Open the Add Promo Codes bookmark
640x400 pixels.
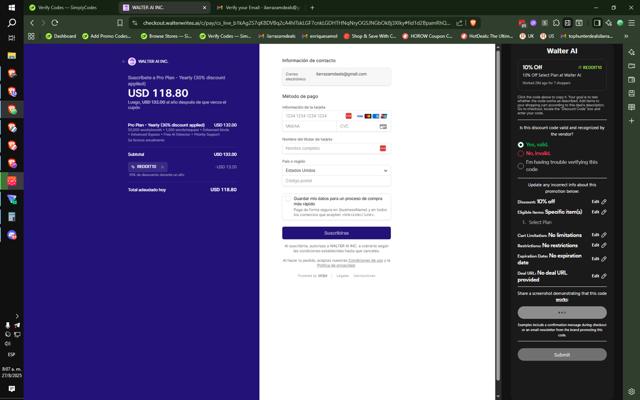tap(107, 36)
